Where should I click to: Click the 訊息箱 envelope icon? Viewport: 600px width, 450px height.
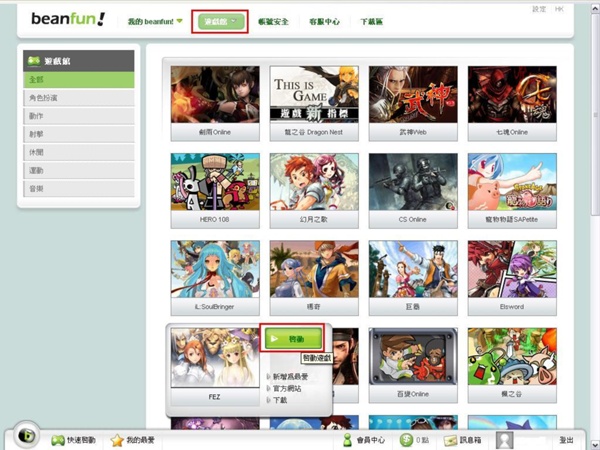(x=450, y=440)
